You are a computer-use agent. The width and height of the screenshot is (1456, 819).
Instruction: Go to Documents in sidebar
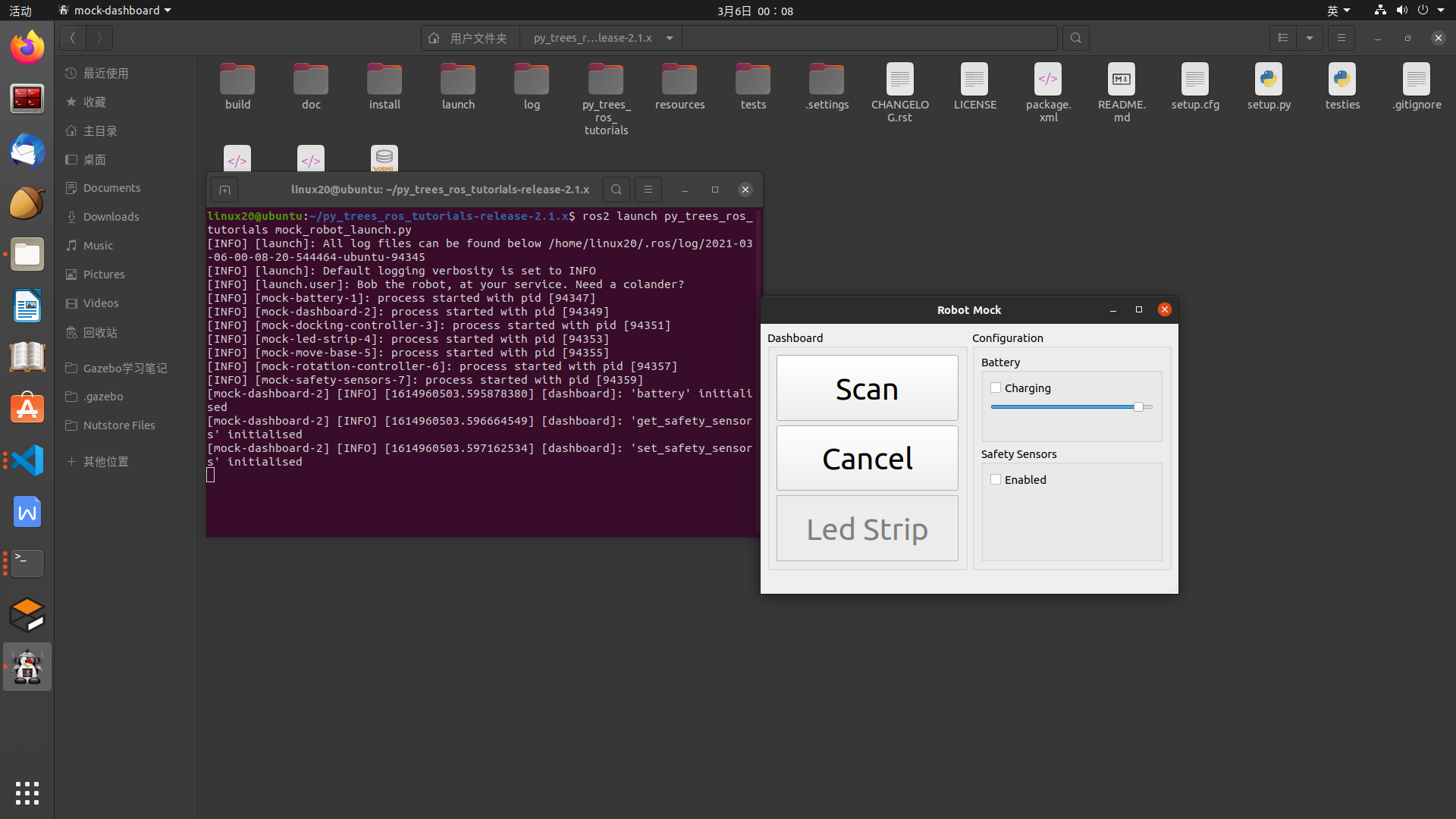111,188
